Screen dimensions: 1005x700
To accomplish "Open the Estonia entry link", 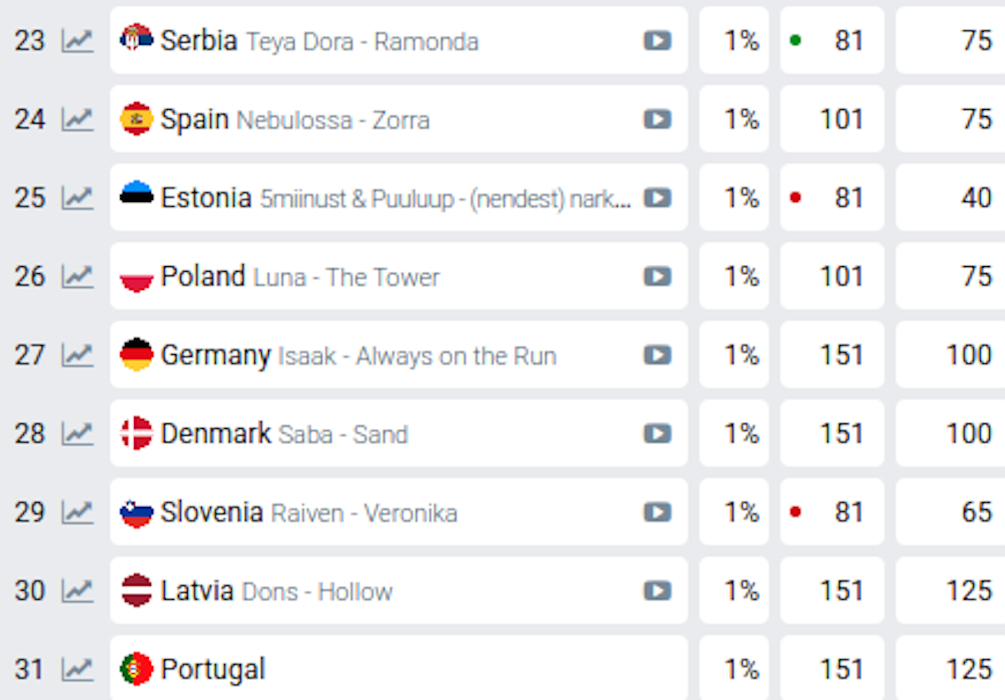I will coord(206,198).
